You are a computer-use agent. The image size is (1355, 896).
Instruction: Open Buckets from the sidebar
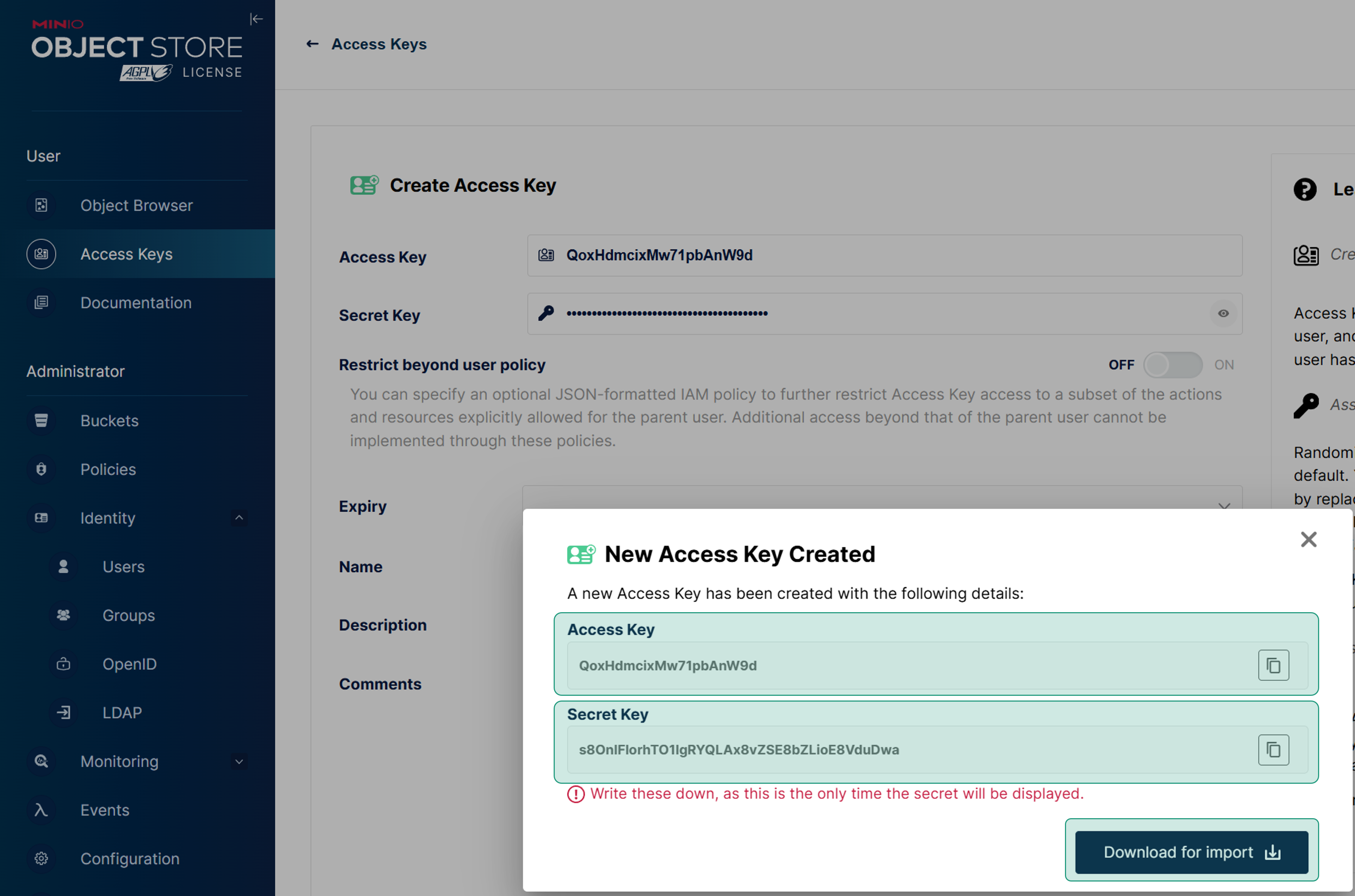[x=109, y=421]
